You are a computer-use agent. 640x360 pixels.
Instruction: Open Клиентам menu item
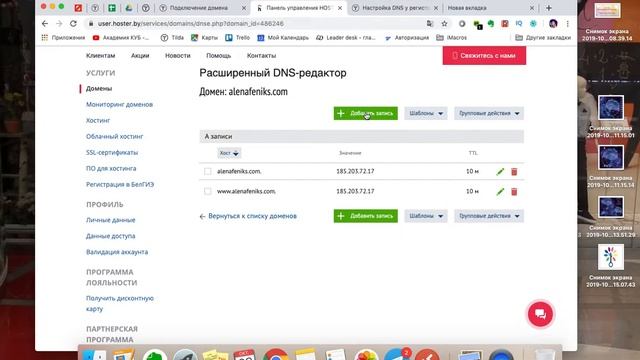(100, 56)
